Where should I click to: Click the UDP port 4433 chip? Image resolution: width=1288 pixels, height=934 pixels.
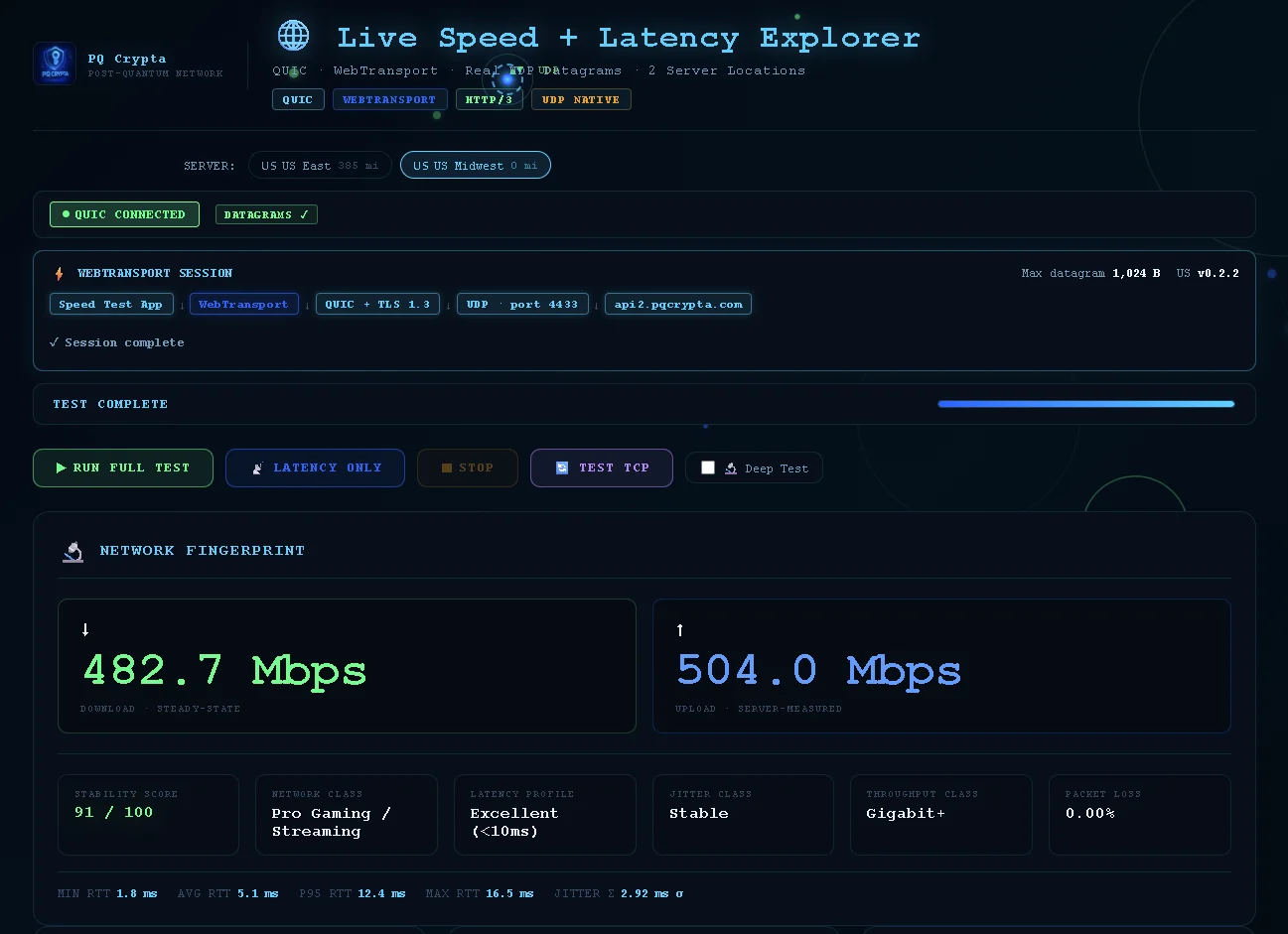tap(522, 305)
